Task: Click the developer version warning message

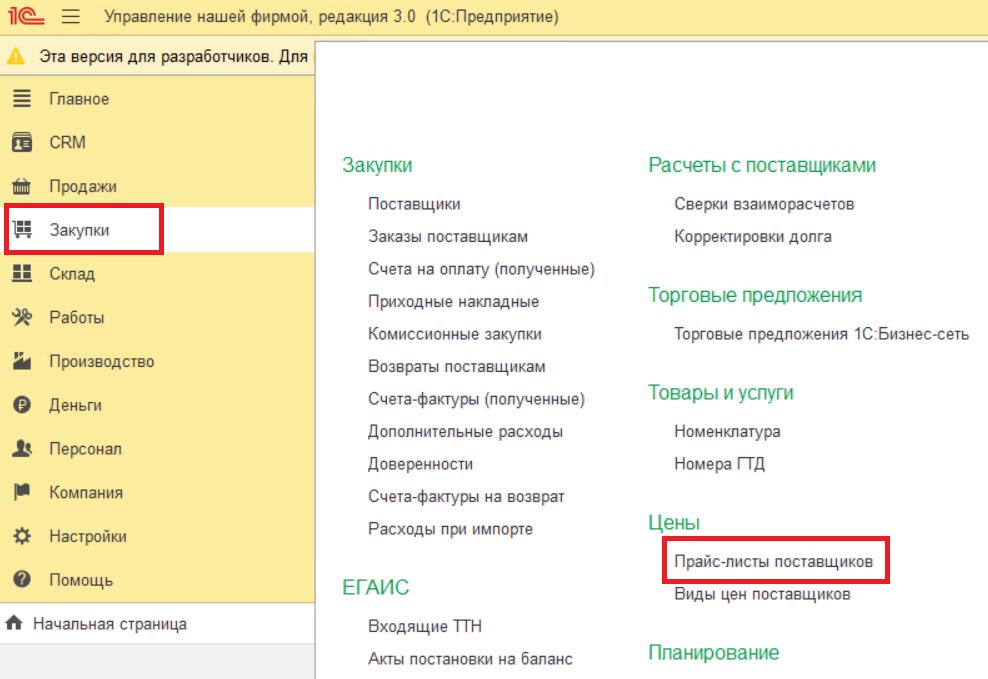Action: (x=174, y=57)
